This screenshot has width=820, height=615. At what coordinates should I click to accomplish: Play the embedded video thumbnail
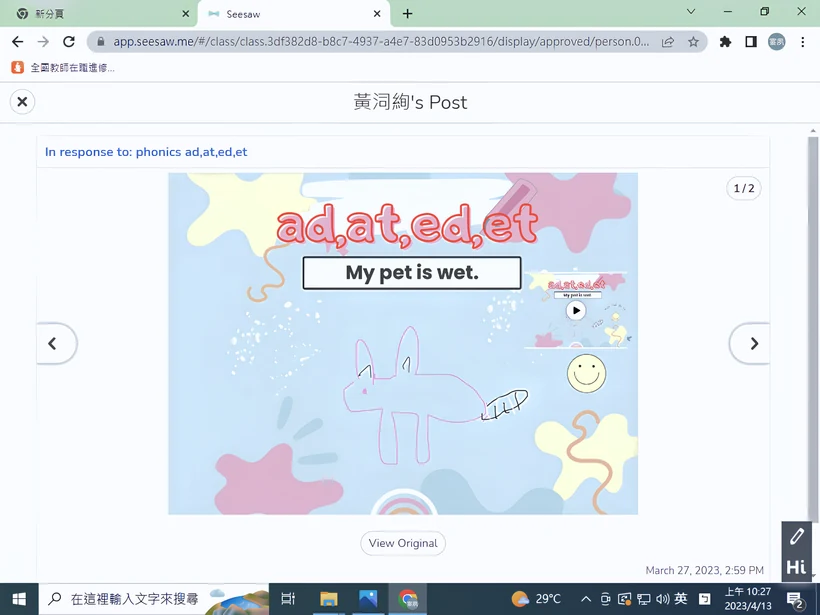[x=576, y=310]
